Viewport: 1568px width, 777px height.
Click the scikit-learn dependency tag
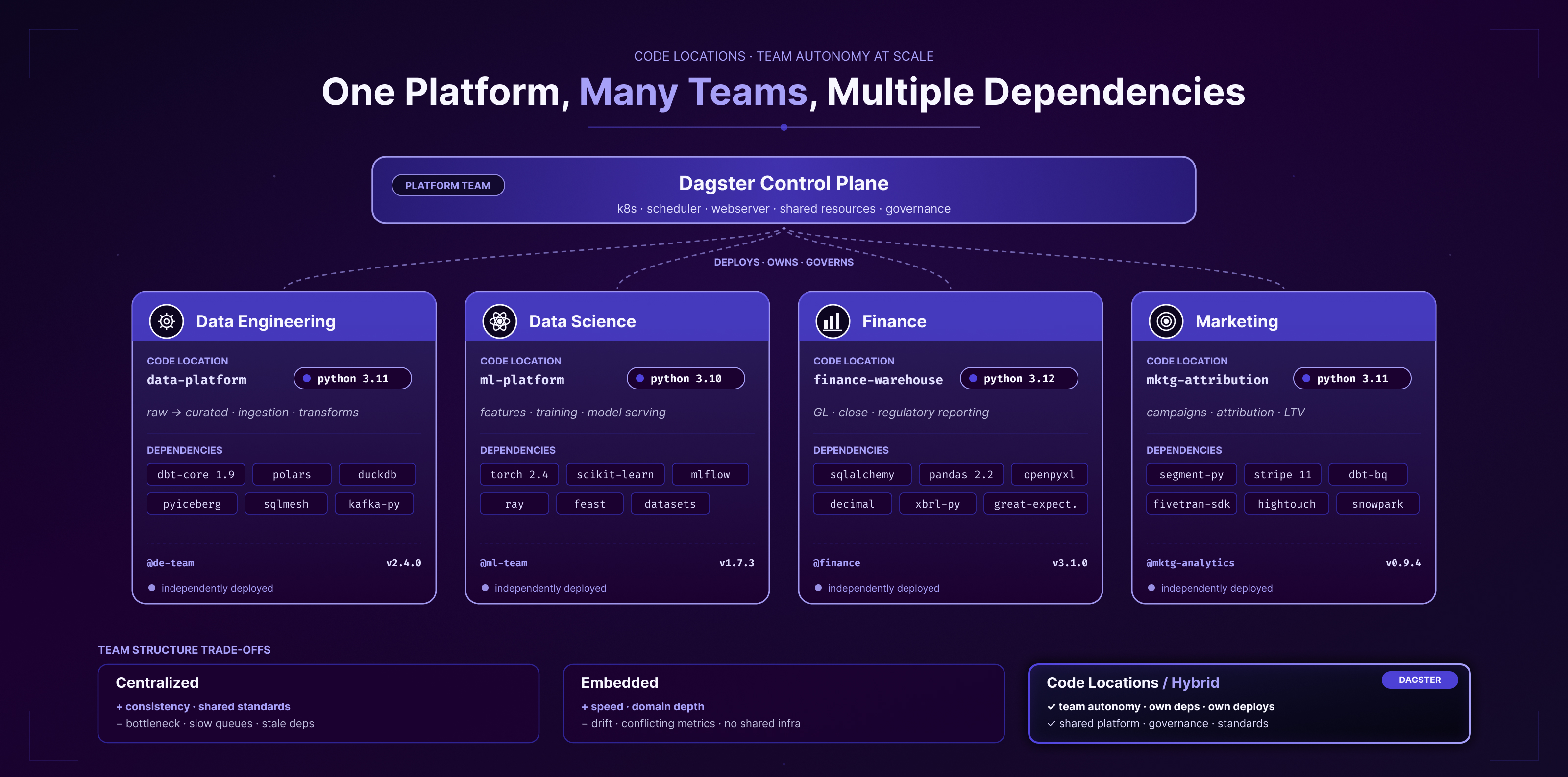click(x=615, y=475)
